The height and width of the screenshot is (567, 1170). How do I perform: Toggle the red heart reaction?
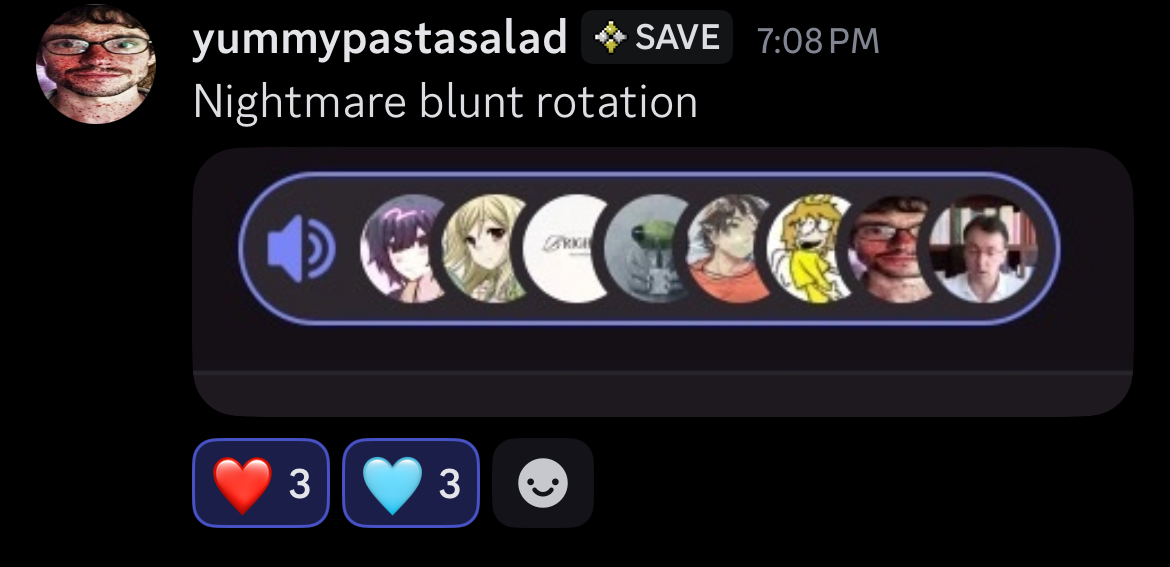click(261, 483)
